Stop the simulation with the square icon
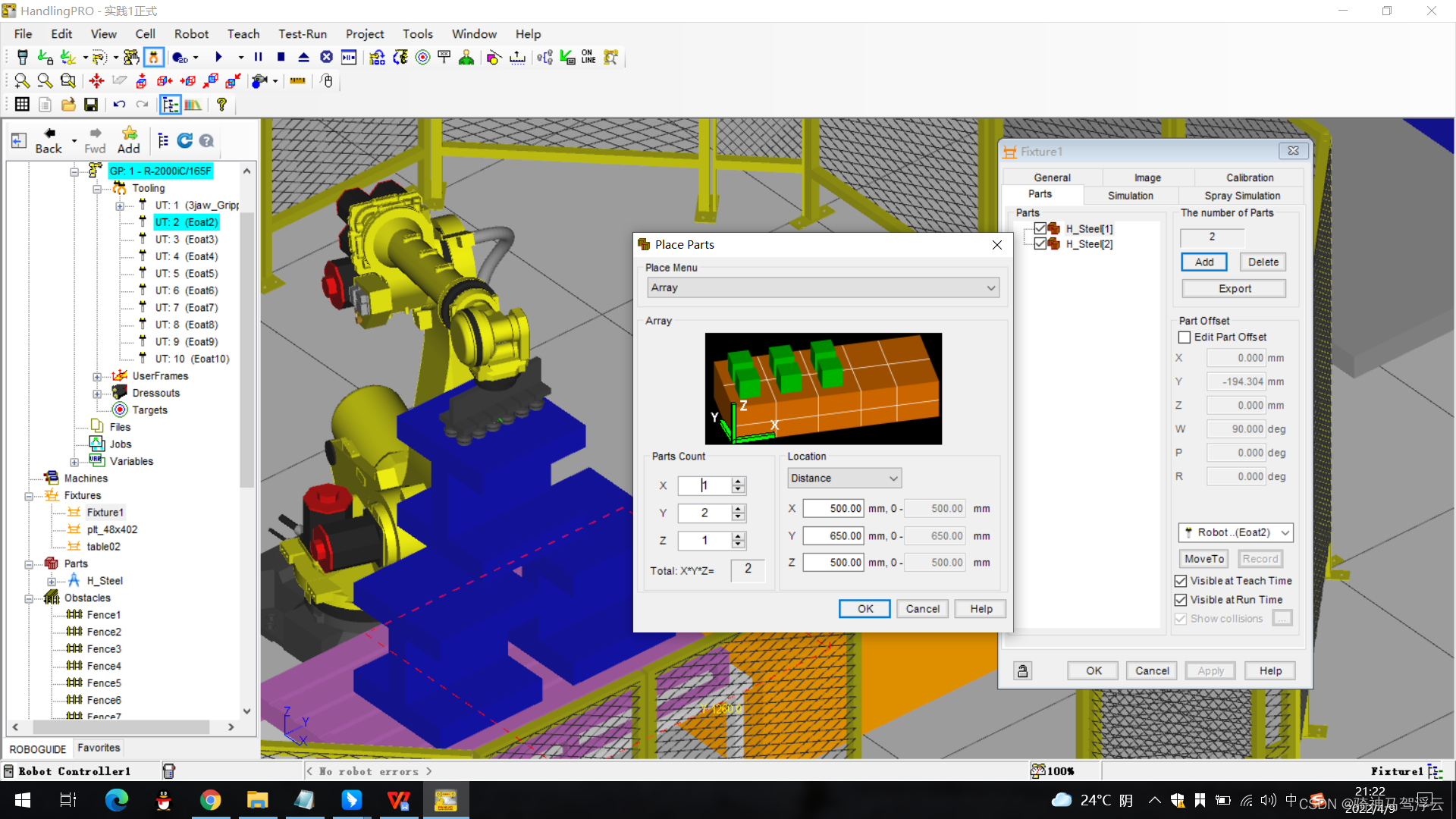The width and height of the screenshot is (1456, 819). pyautogui.click(x=281, y=58)
